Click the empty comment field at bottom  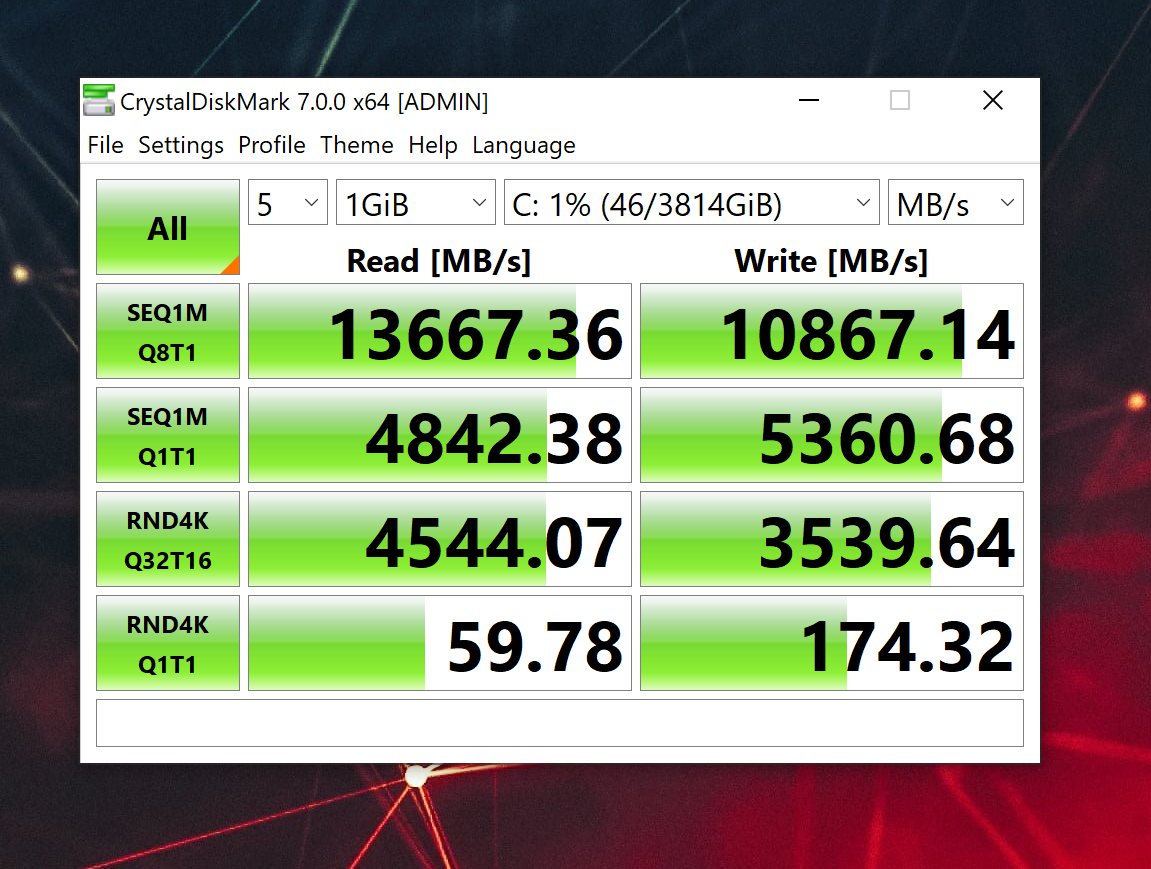click(559, 723)
